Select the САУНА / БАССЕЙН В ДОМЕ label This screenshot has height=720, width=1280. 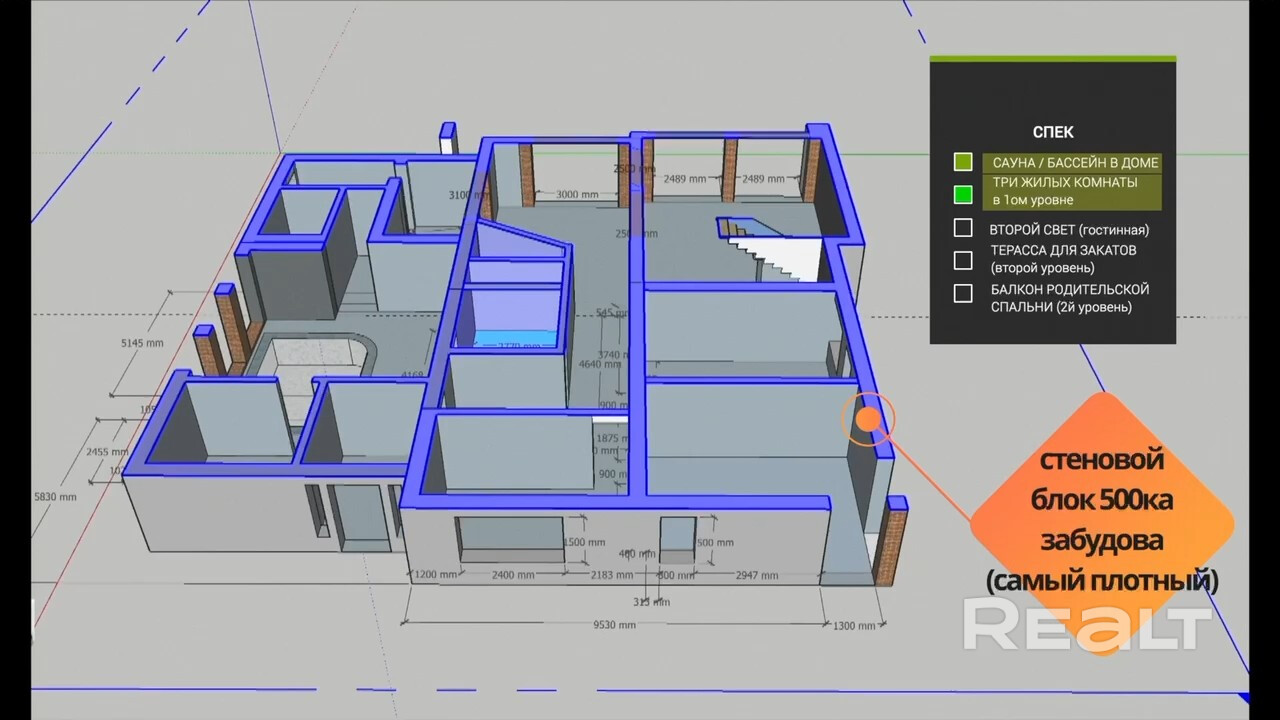pos(1075,162)
